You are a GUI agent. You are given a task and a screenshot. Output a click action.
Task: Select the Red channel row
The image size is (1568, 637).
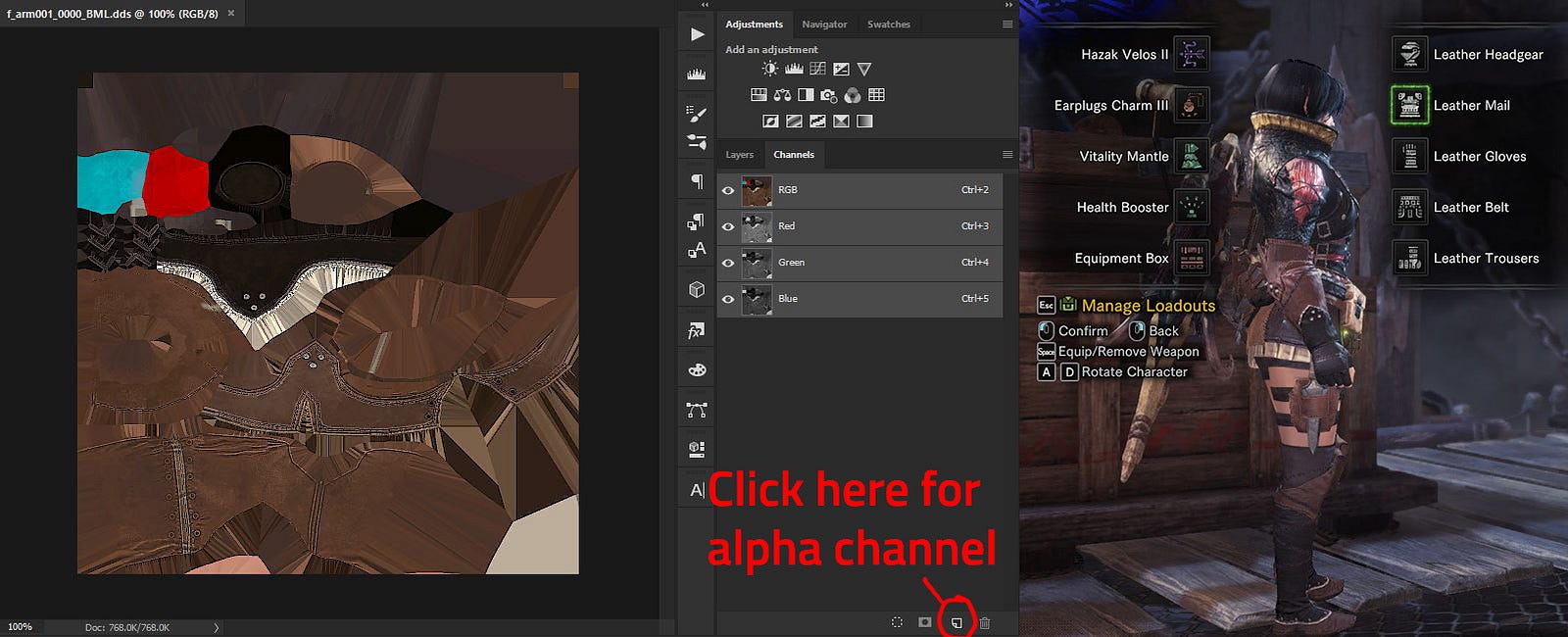[x=859, y=226]
